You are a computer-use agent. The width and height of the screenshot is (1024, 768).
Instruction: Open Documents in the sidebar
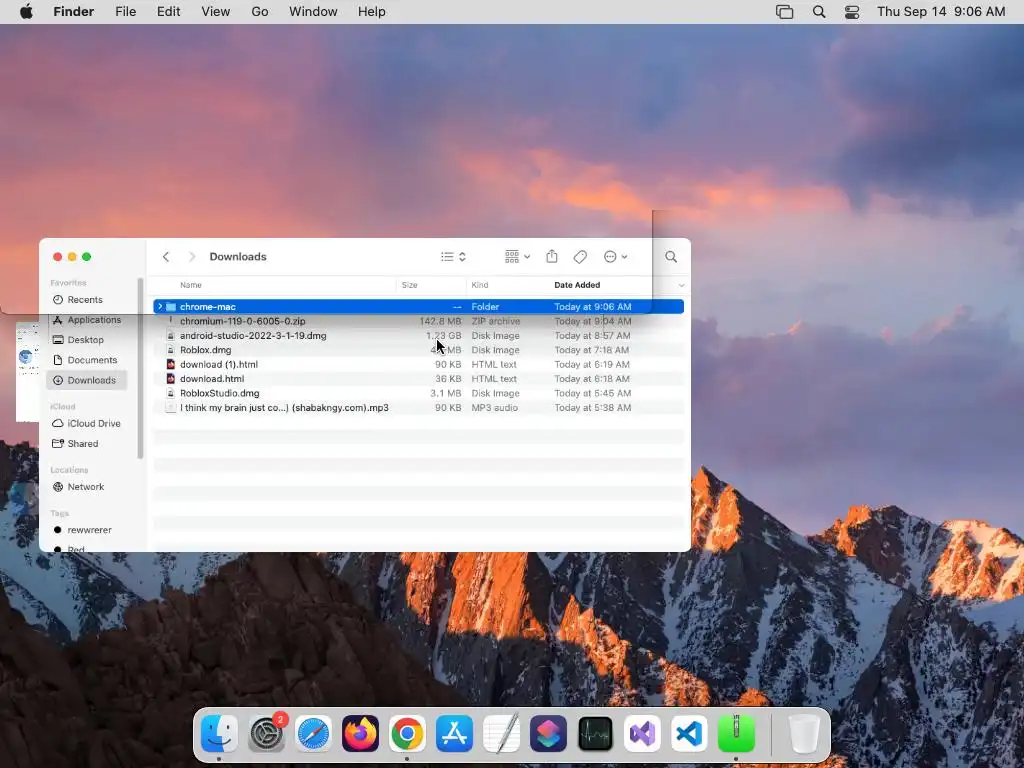pyautogui.click(x=86, y=360)
